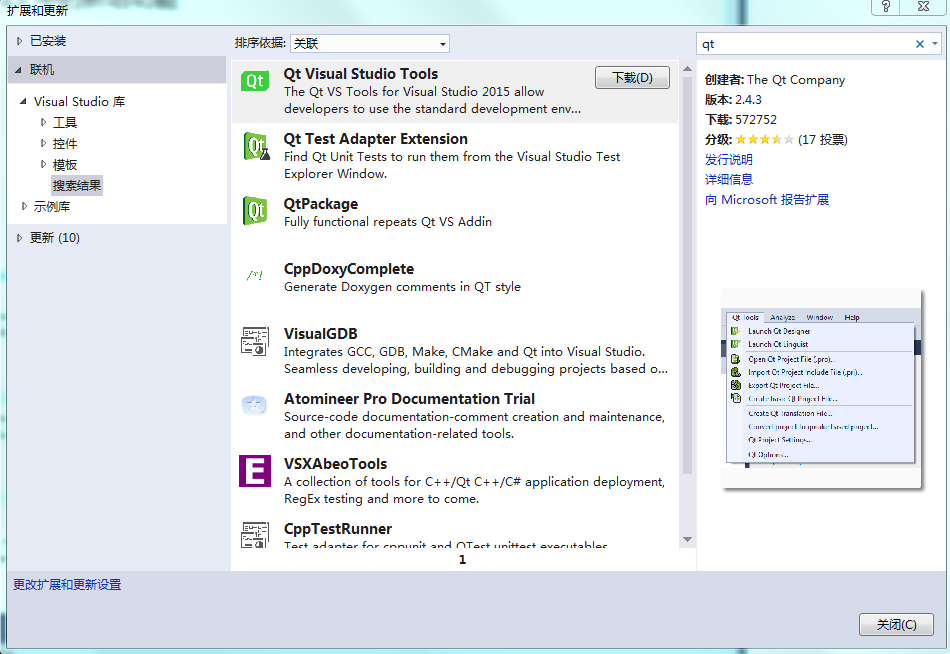Select the 模板 tree item label
Viewport: 950px width, 654px height.
(65, 164)
